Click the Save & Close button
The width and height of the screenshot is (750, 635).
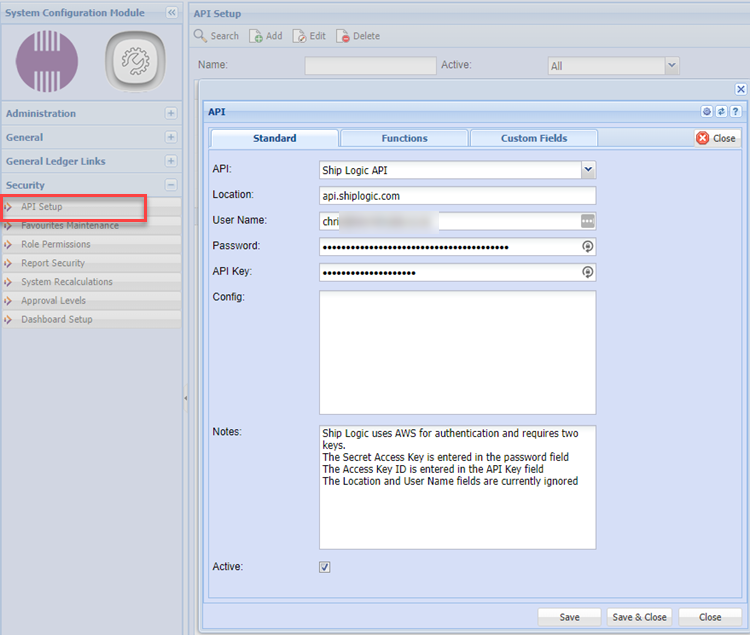[x=639, y=617]
